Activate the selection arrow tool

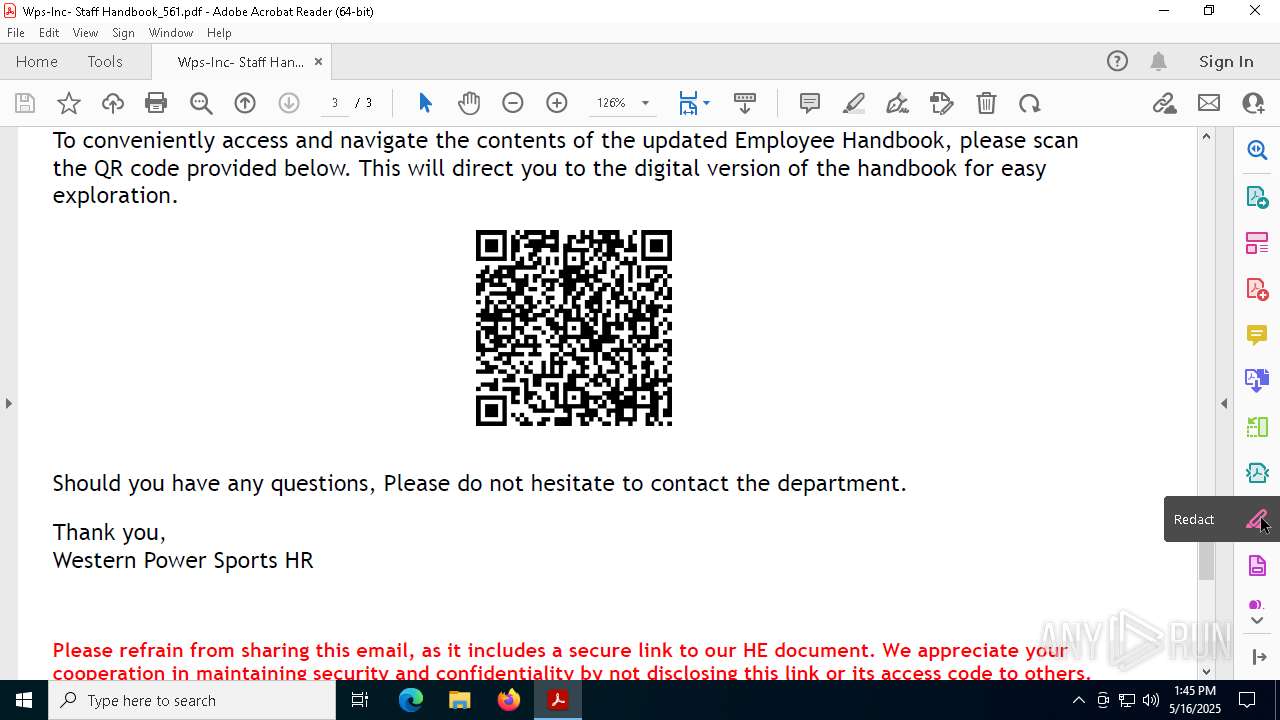click(425, 103)
